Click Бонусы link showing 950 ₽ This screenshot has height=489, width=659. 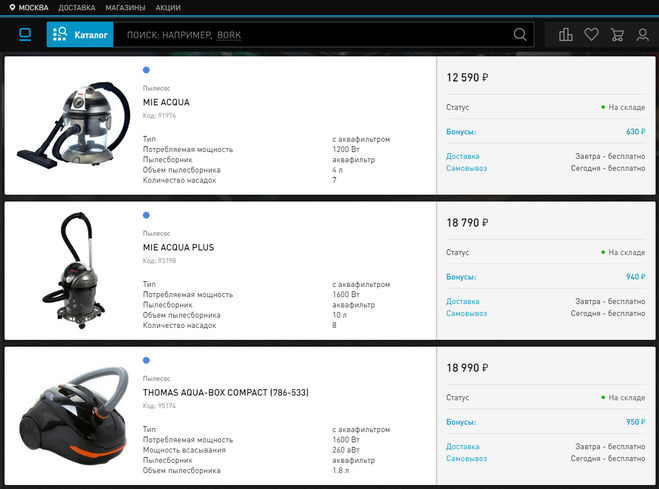461,422
